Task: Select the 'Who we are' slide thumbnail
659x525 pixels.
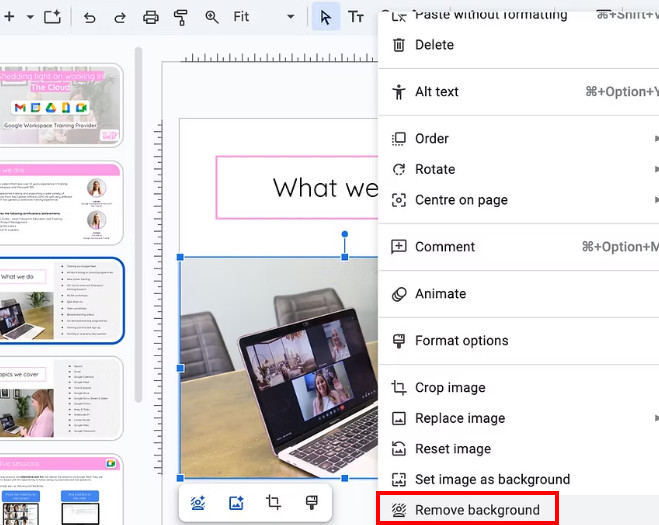Action: 61,203
